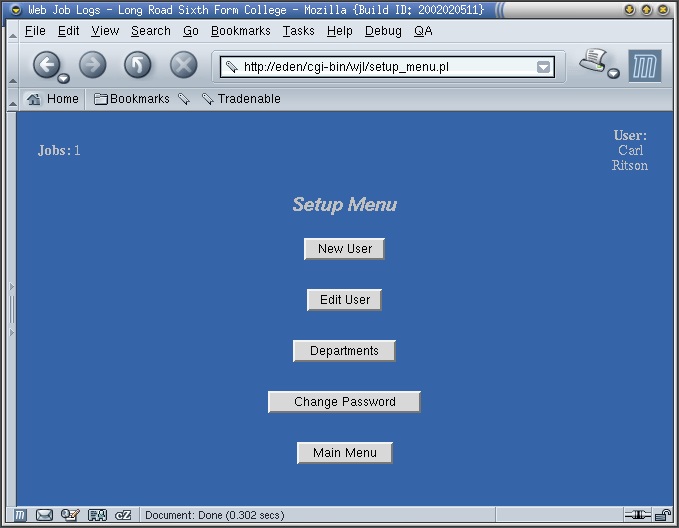Click the unlabeled bookmark icon after Bookmarks
Image resolution: width=679 pixels, height=528 pixels.
coord(184,99)
